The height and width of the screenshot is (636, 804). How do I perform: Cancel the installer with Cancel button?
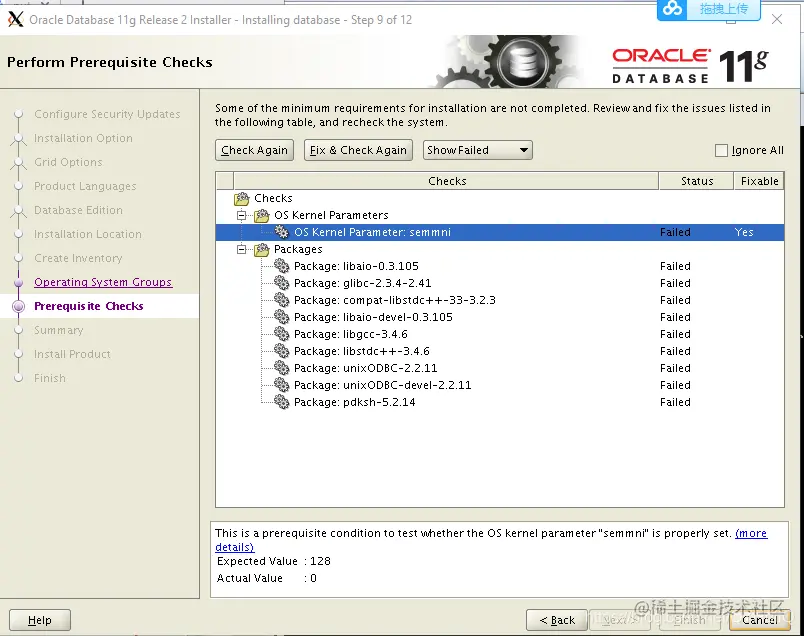pyautogui.click(x=760, y=620)
